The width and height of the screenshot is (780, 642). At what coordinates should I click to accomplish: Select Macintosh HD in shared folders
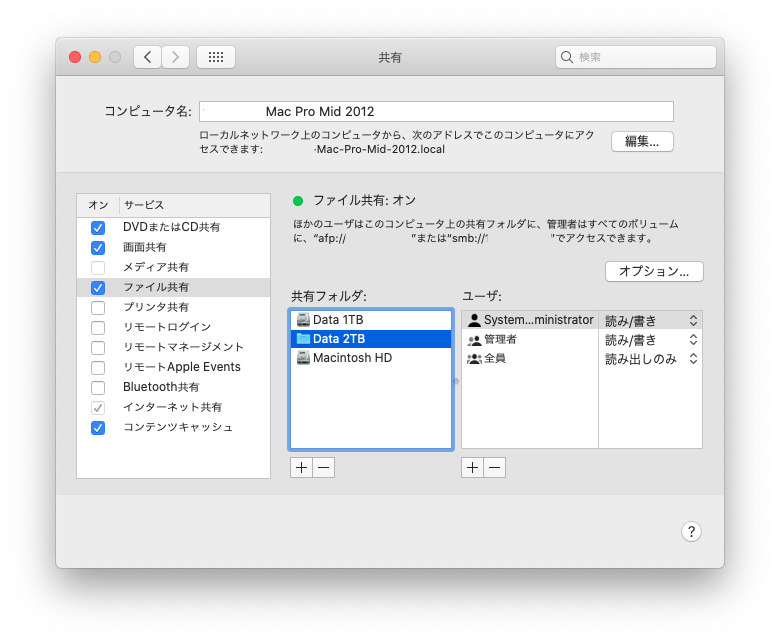(371, 358)
